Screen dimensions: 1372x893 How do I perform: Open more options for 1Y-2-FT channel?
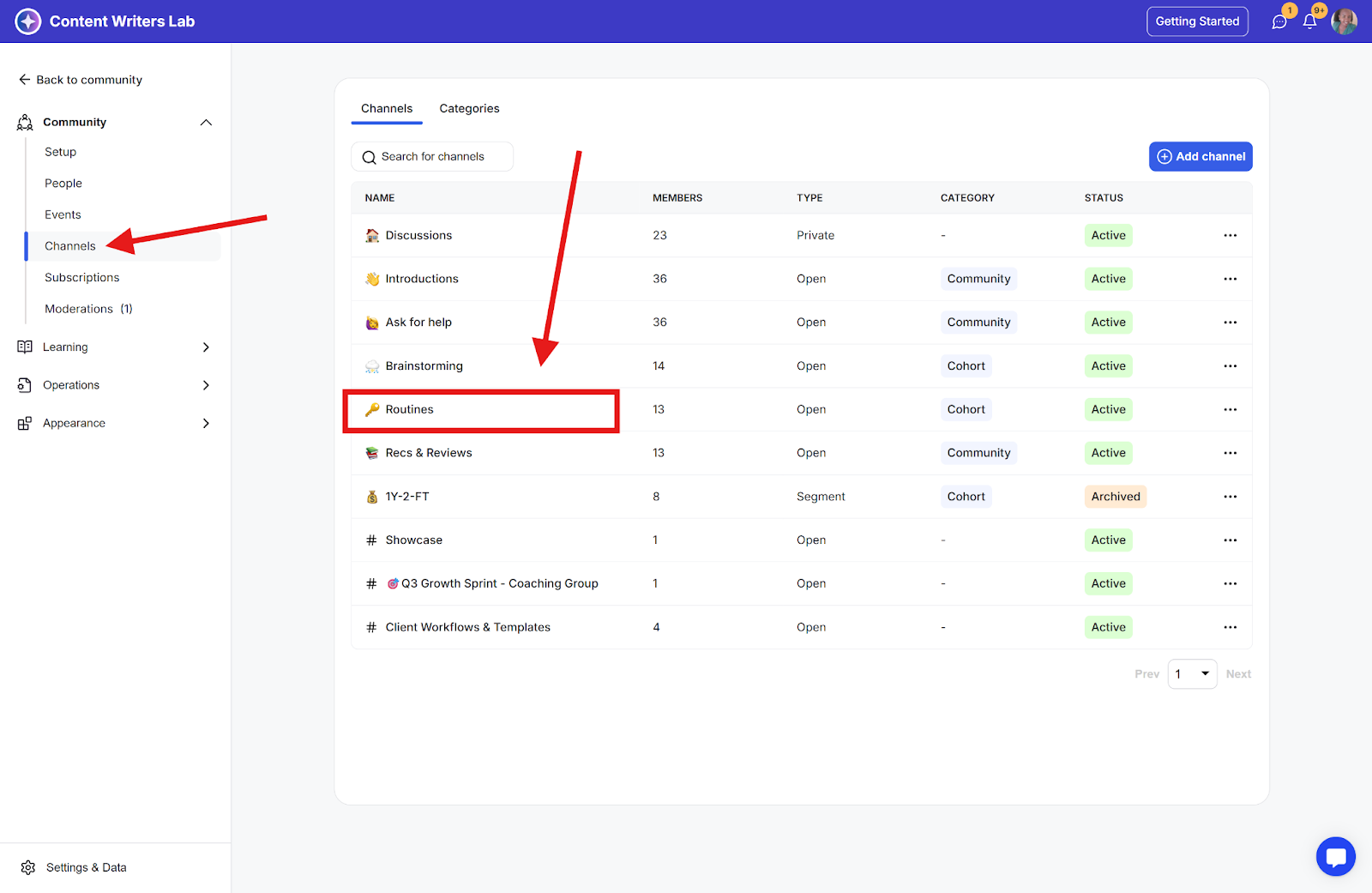1230,497
